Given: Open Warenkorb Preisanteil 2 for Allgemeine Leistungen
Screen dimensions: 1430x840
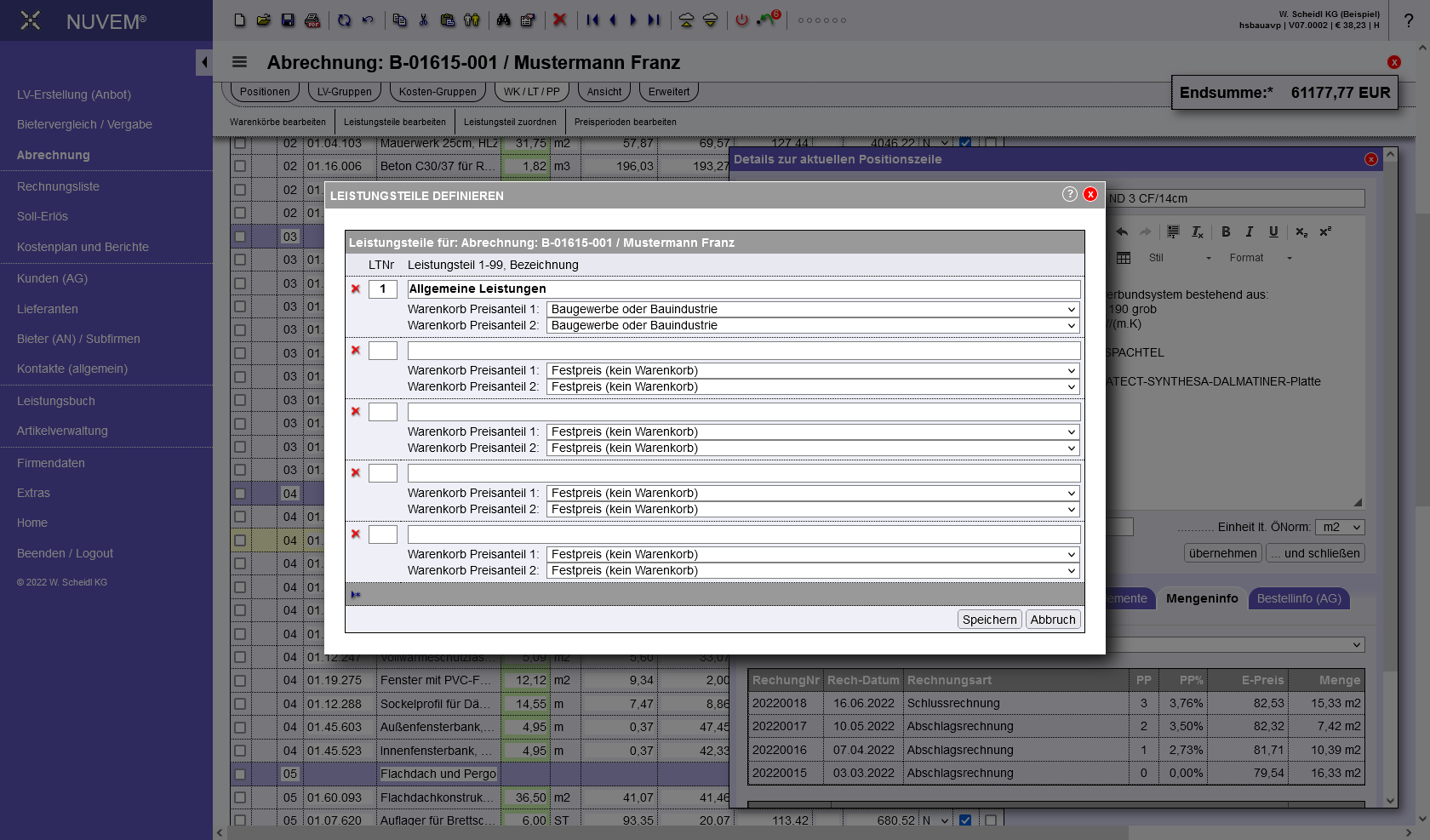Looking at the screenshot, I should [813, 326].
